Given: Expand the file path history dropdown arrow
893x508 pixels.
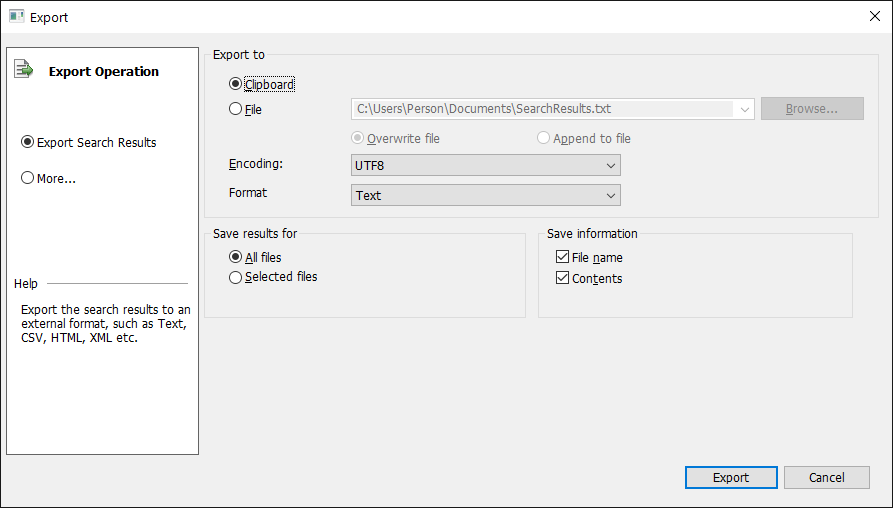Looking at the screenshot, I should [x=744, y=109].
